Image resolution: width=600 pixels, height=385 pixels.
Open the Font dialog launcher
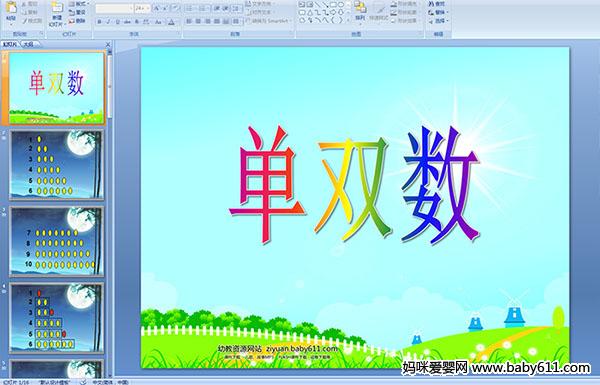coord(178,34)
